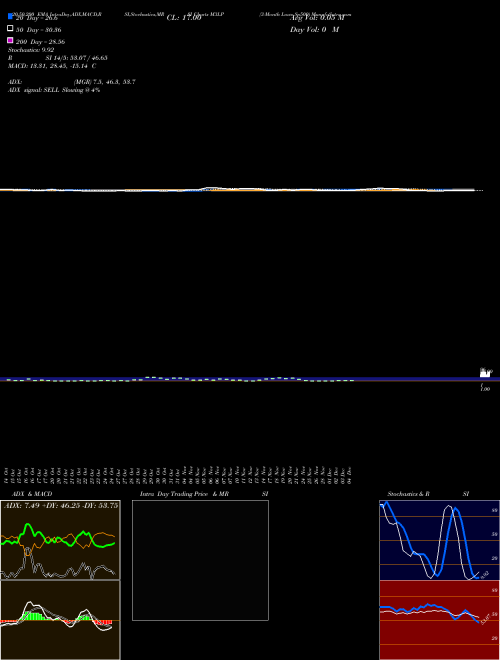Click the ADX chart header with +DY and -DY values
Image resolution: width=500 pixels, height=660 pixels.
click(61, 505)
